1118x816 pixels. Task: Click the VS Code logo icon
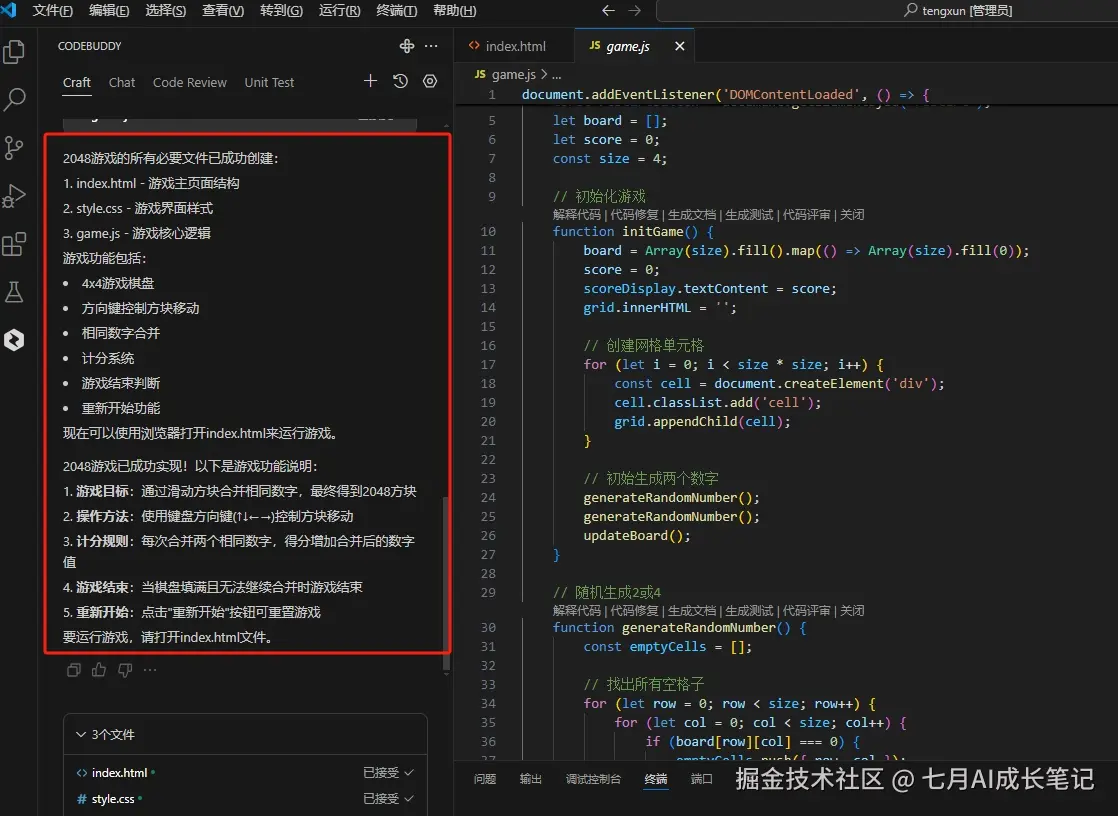pos(9,10)
